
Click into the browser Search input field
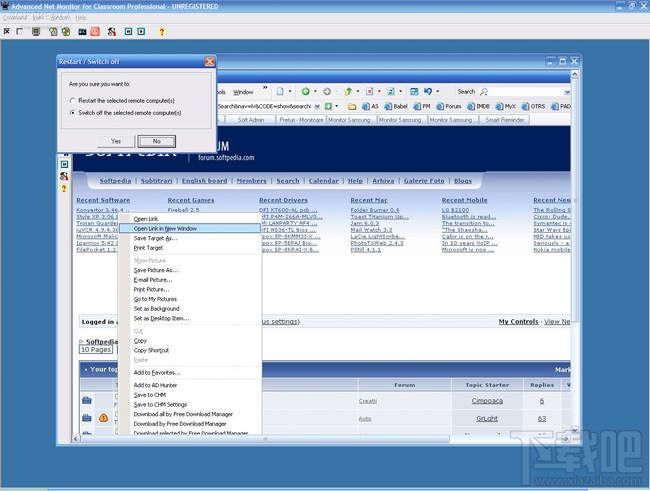click(x=526, y=92)
